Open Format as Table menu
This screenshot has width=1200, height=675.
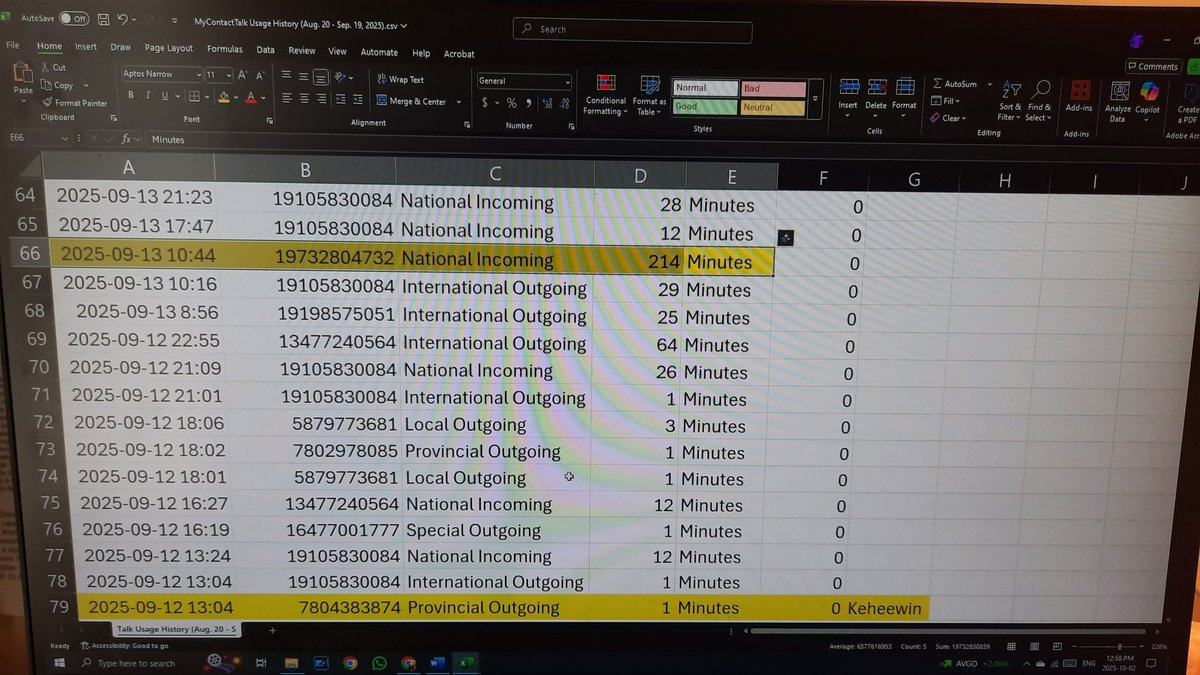(649, 95)
